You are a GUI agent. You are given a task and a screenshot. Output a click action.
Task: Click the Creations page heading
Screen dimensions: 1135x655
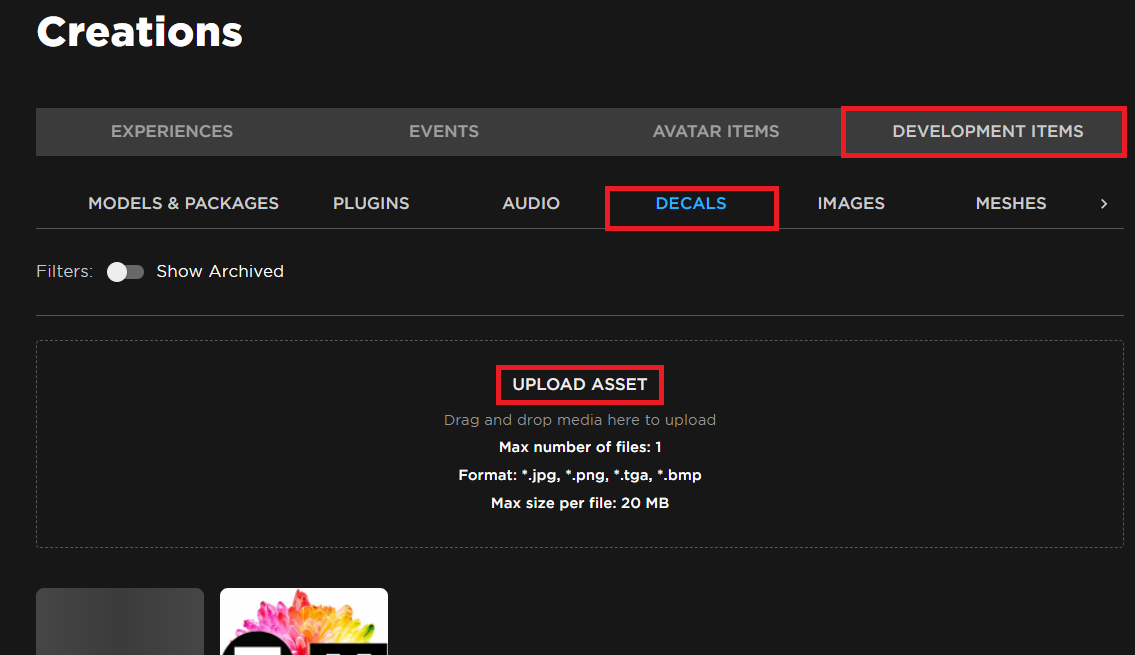click(x=140, y=33)
